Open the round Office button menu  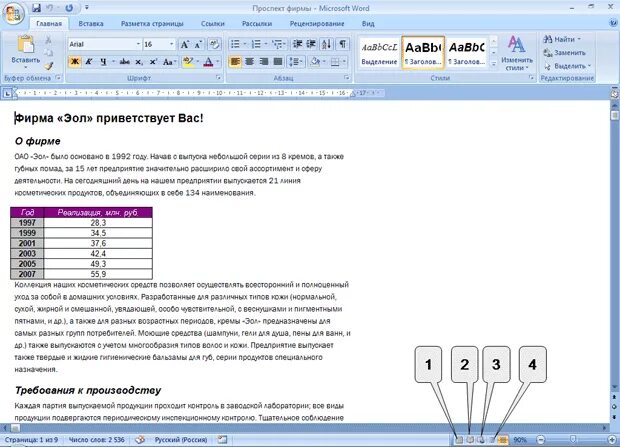[13, 13]
